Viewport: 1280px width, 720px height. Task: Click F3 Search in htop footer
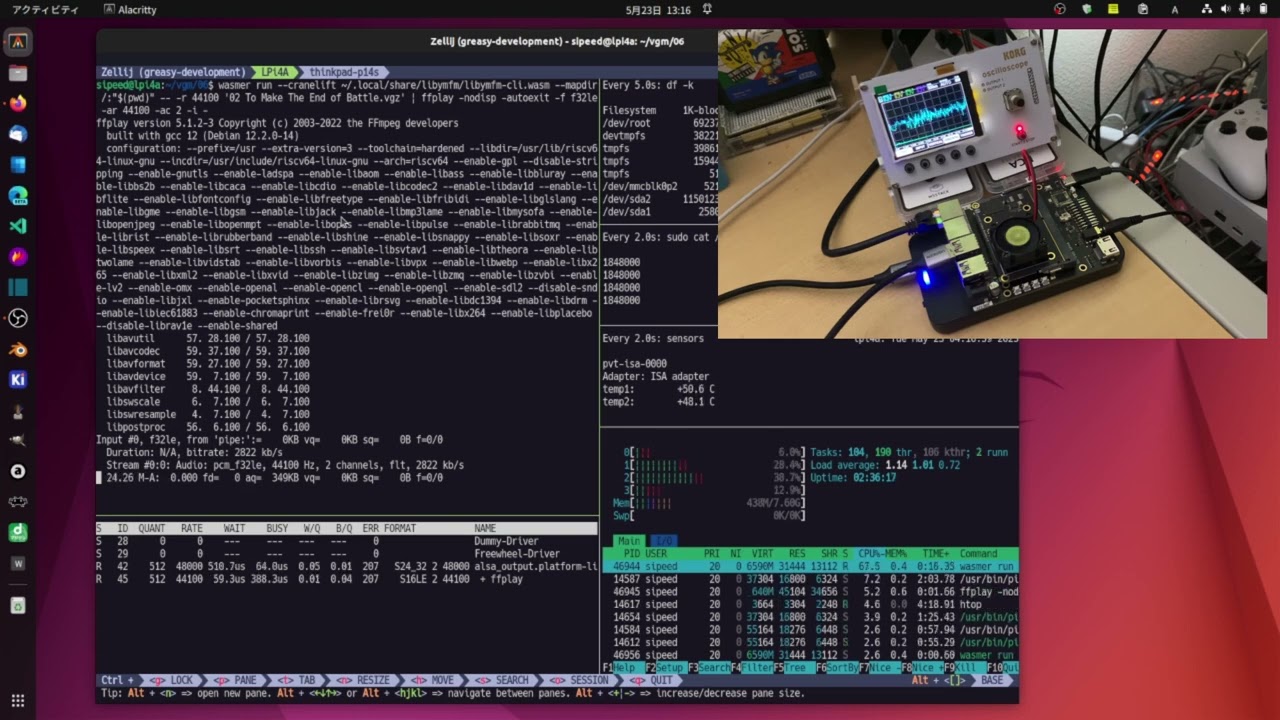pyautogui.click(x=708, y=667)
